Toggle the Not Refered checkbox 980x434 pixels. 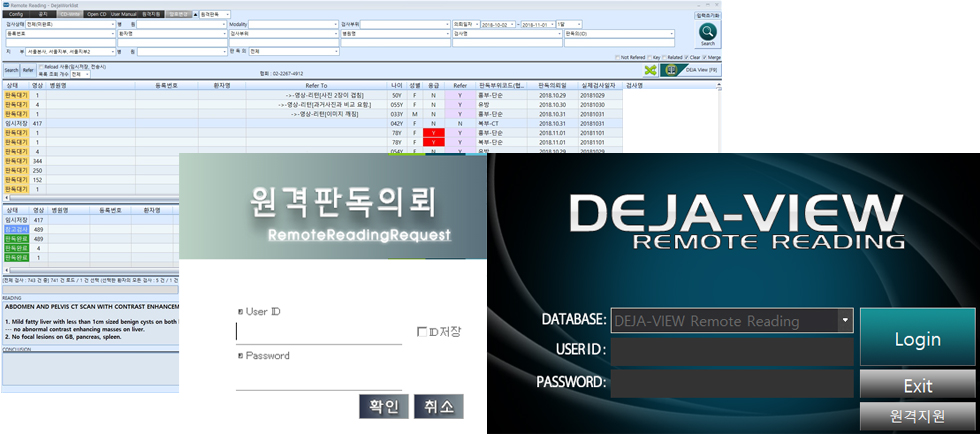coord(618,58)
